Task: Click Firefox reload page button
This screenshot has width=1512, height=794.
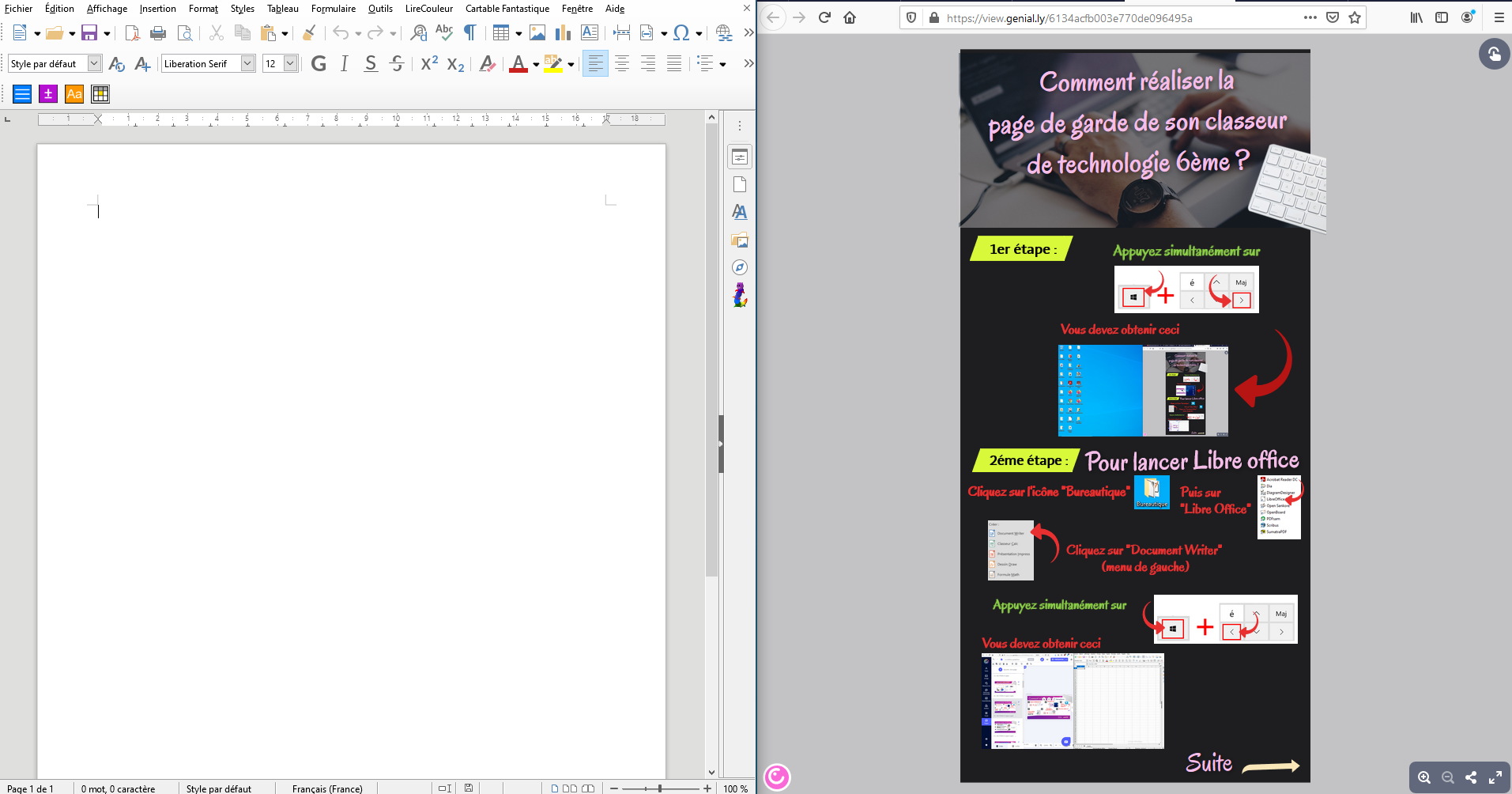Action: [x=824, y=17]
